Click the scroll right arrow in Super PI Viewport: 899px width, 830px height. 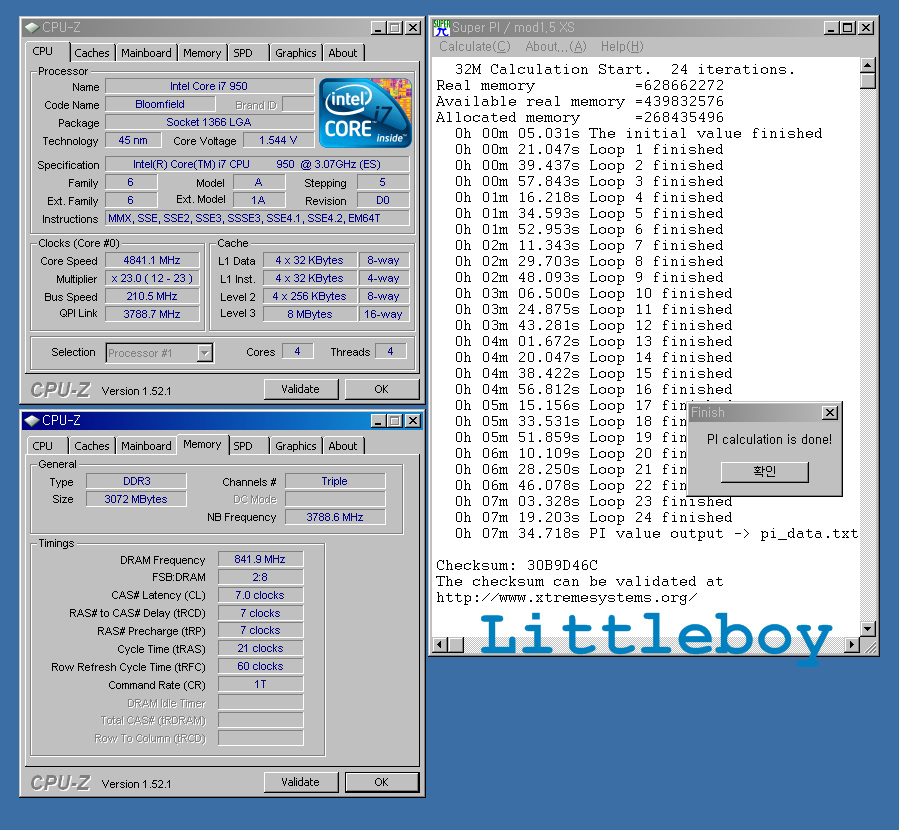pos(853,645)
